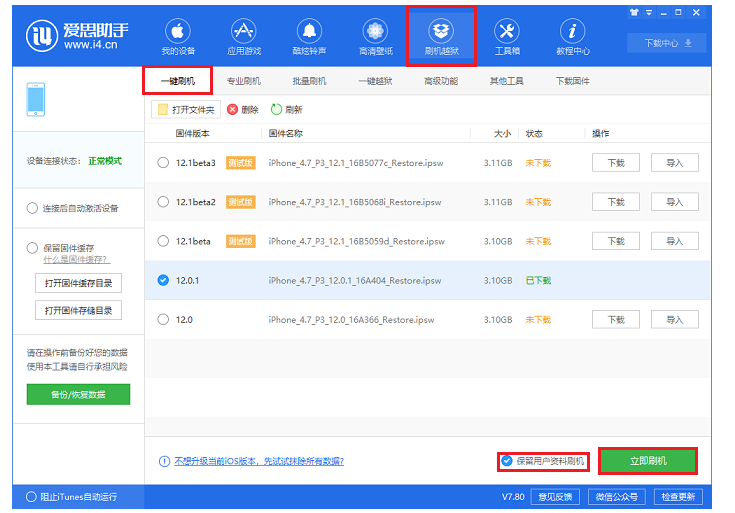735x513 pixels.
Task: Open 应用游戏 apps and games section
Action: [x=244, y=37]
